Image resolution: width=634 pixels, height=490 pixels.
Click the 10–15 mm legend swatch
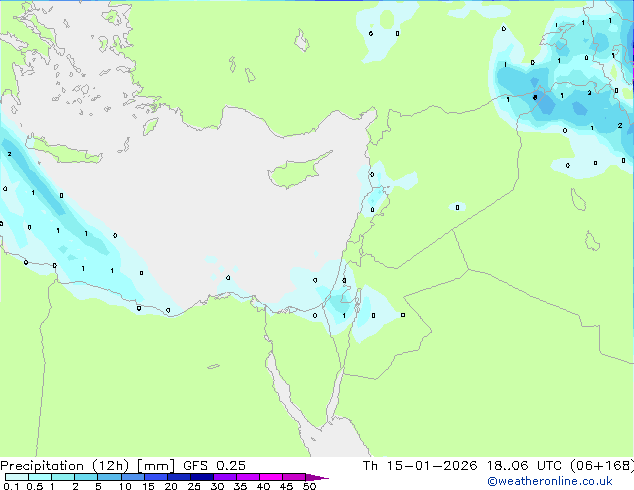point(132,477)
